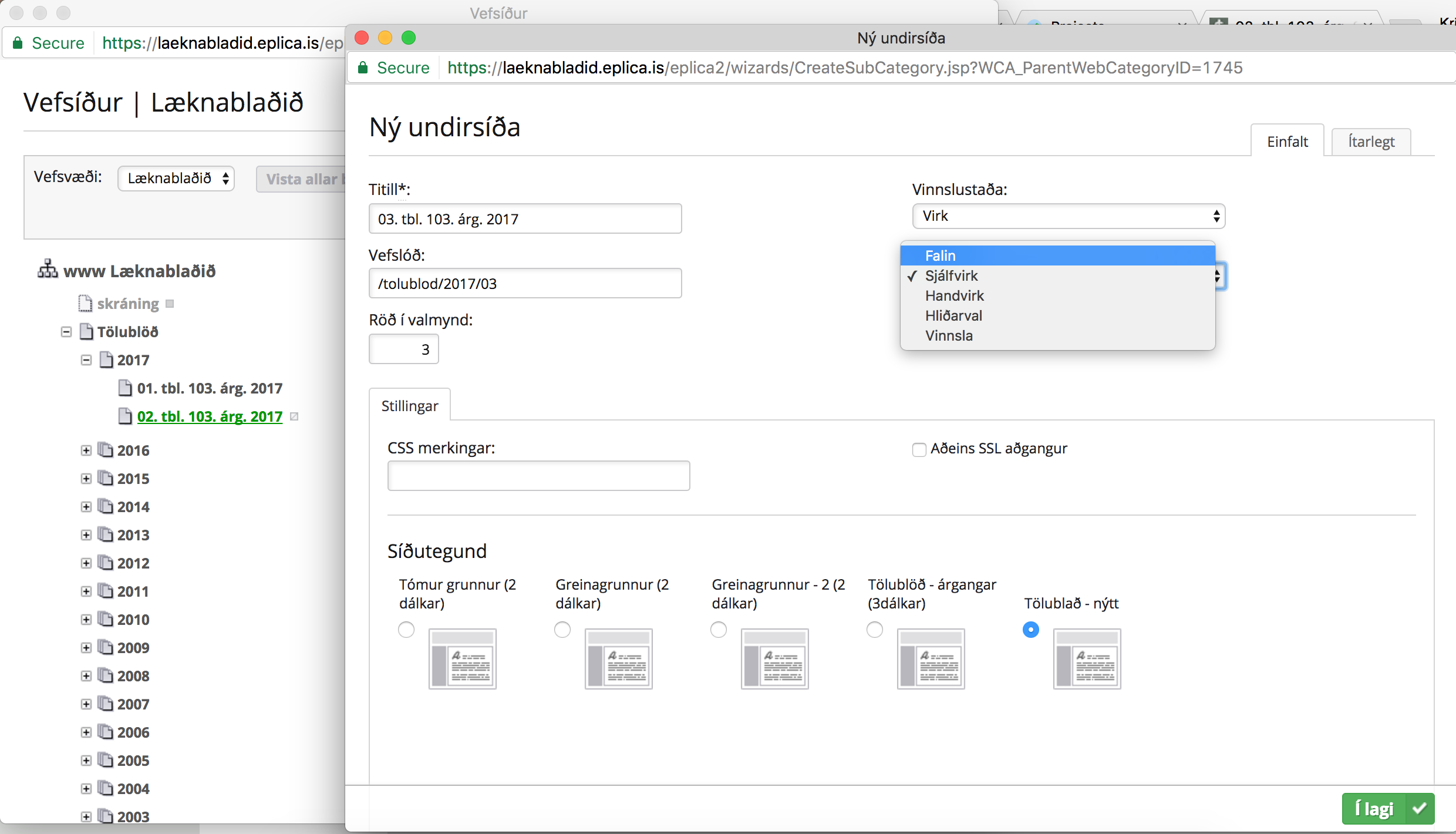Collapse the 2017 tree node

pos(86,360)
